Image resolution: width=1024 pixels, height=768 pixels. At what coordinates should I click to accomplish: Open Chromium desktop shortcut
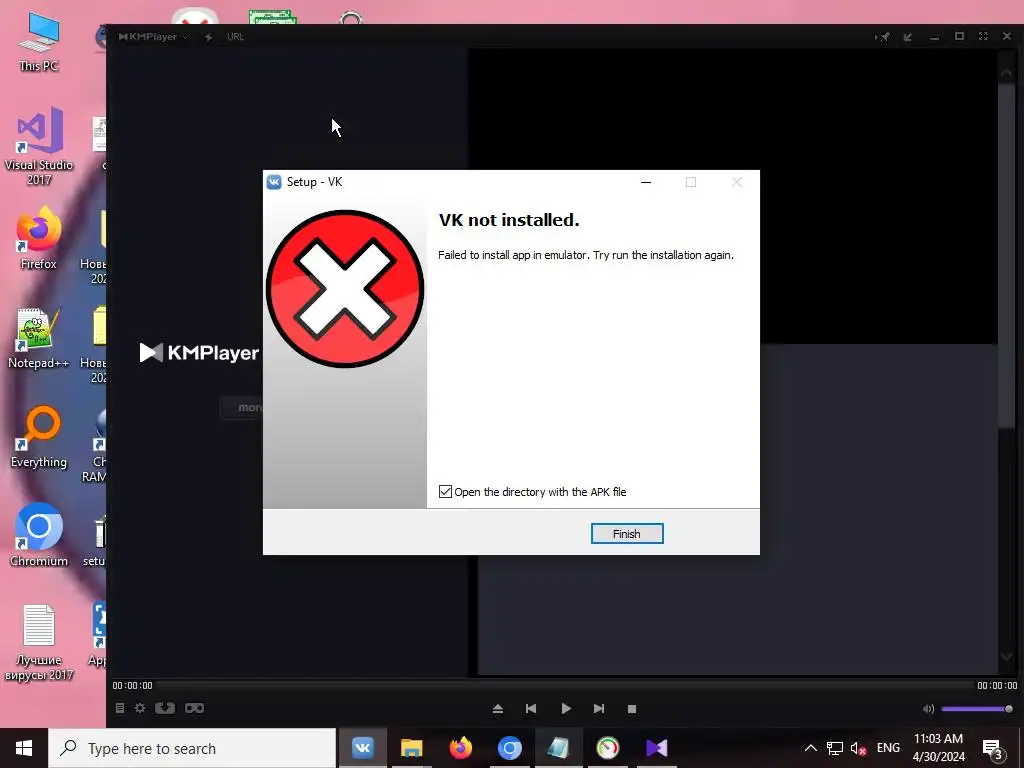pos(39,536)
